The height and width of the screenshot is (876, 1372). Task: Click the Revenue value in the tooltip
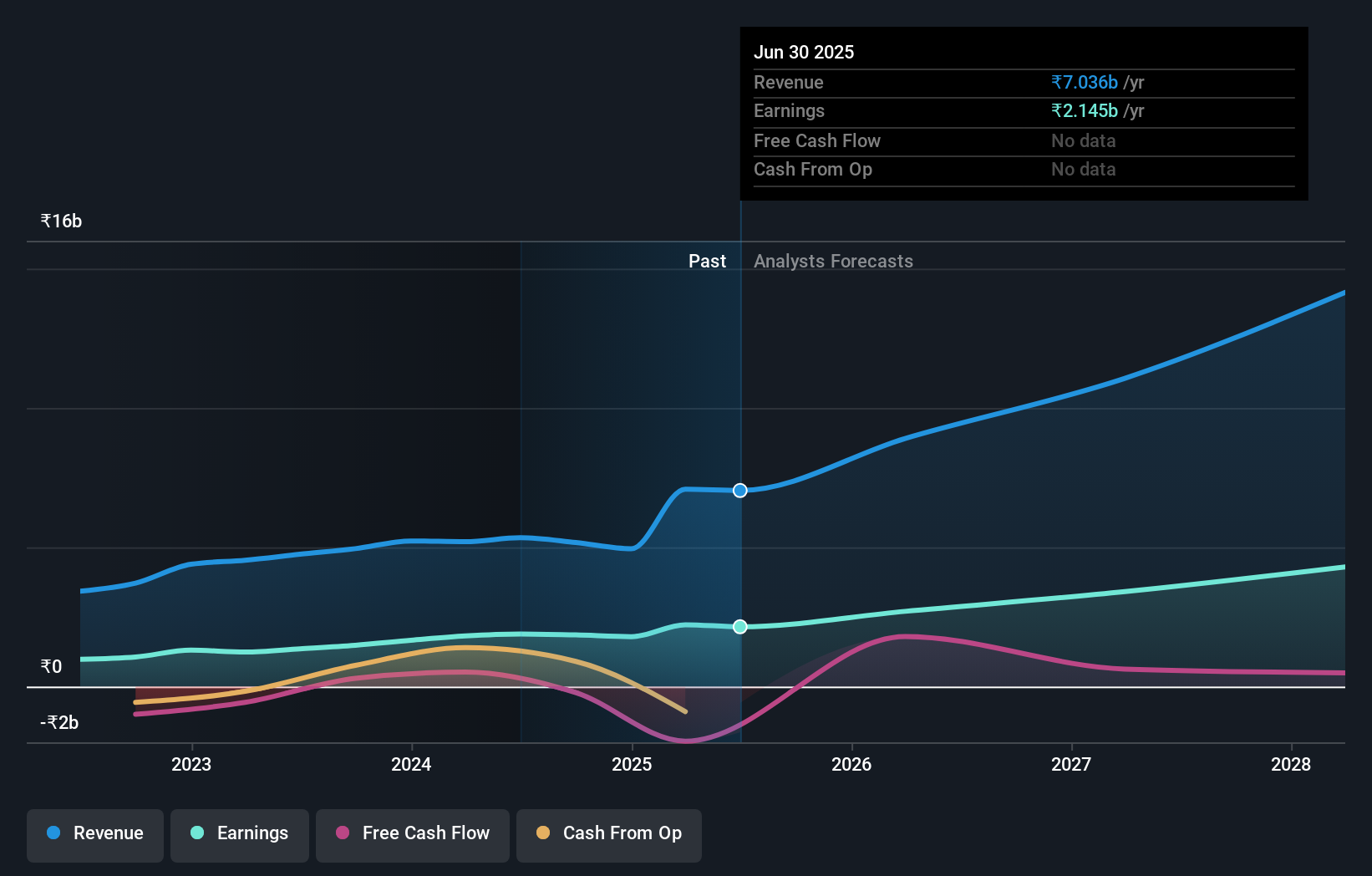[x=1084, y=82]
